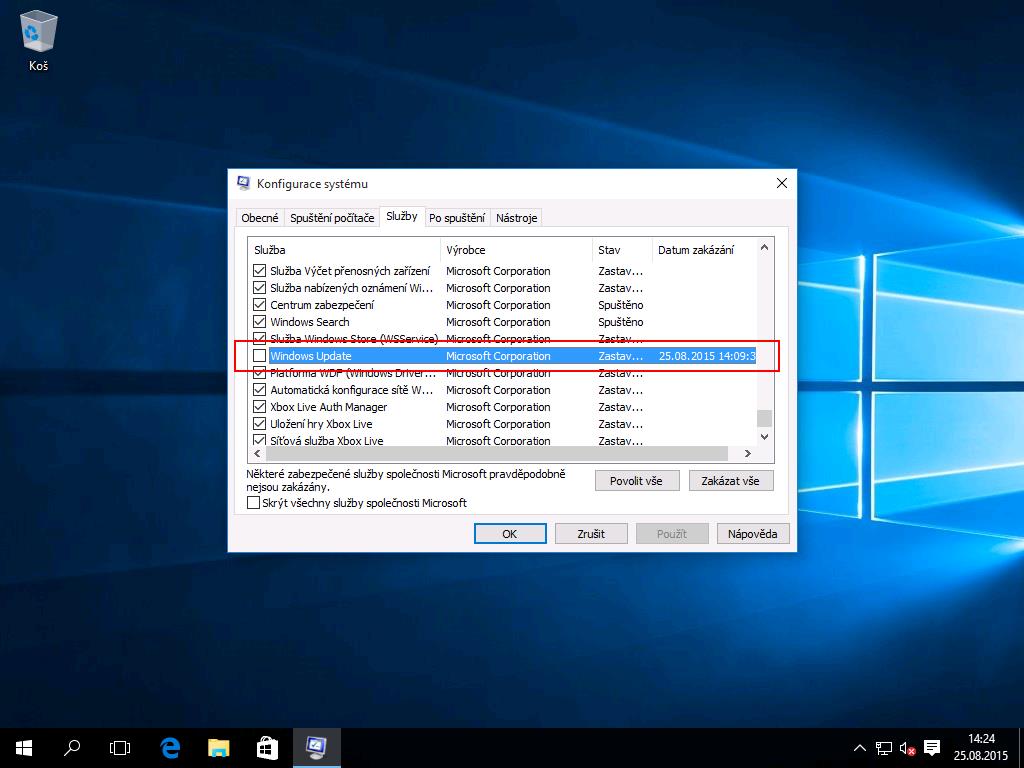This screenshot has height=768, width=1024.
Task: Open the Windows Start menu
Action: click(24, 747)
